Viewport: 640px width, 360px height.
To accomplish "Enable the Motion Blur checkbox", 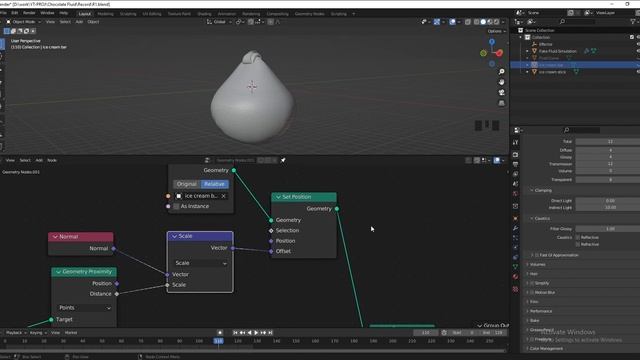I will click(x=531, y=292).
